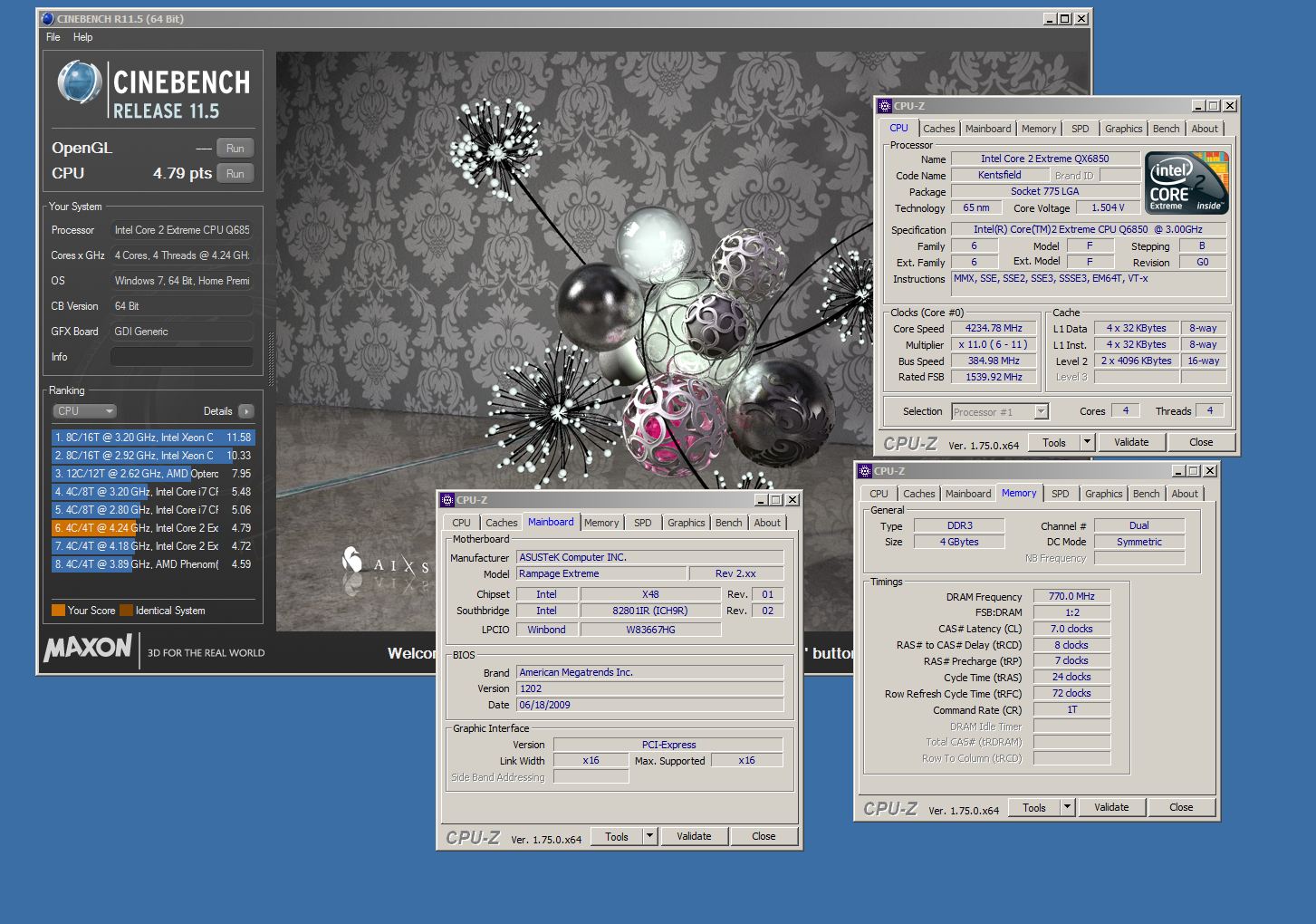
Task: Select ranking row 4 Core i7 5.48
Action: click(x=153, y=492)
